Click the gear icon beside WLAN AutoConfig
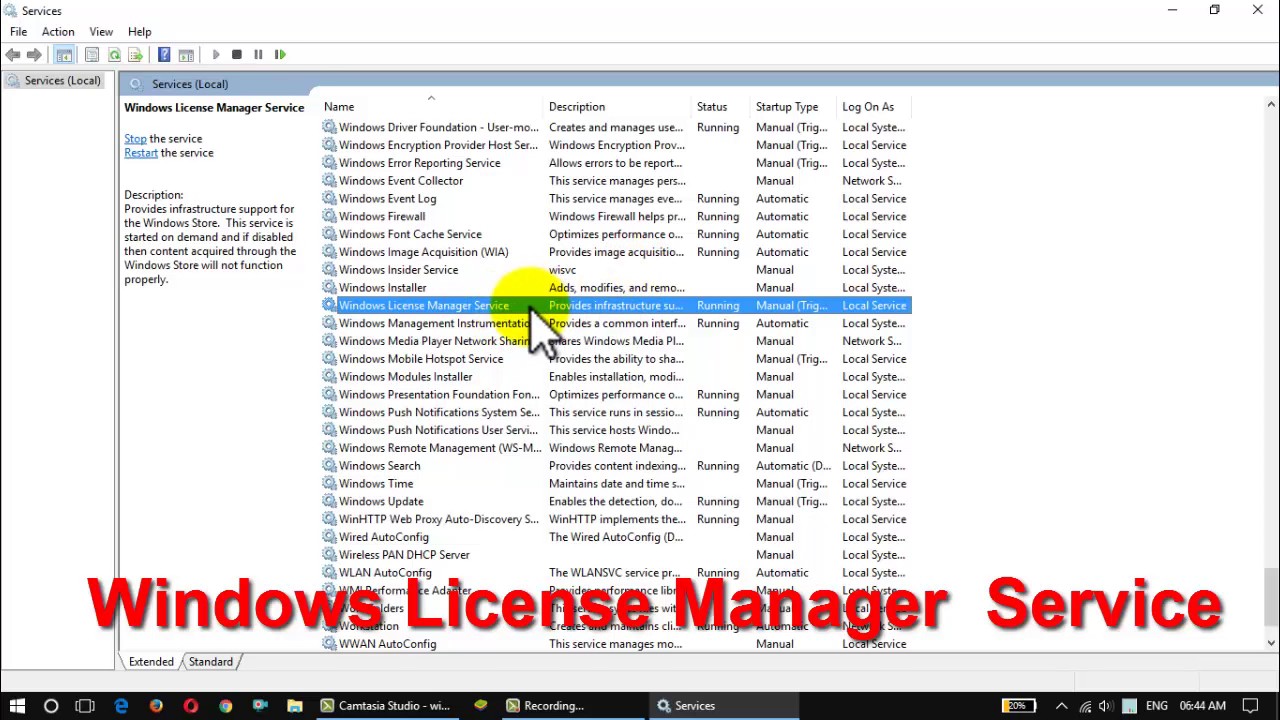Image resolution: width=1280 pixels, height=720 pixels. [329, 573]
